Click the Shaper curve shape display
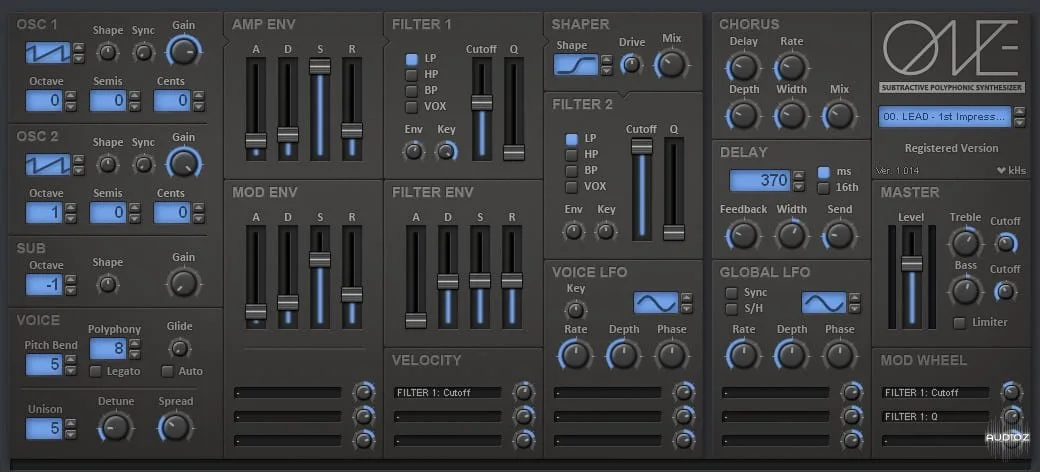 [576, 64]
